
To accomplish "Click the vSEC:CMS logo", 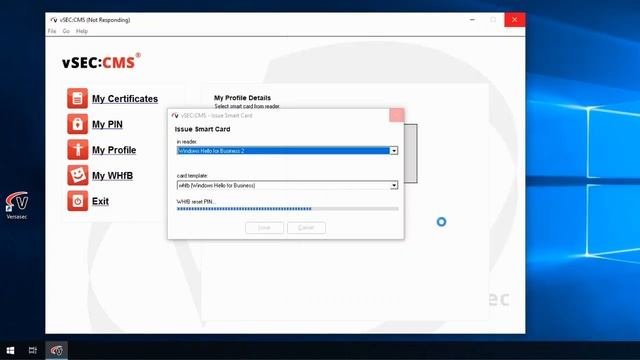I will (x=101, y=61).
